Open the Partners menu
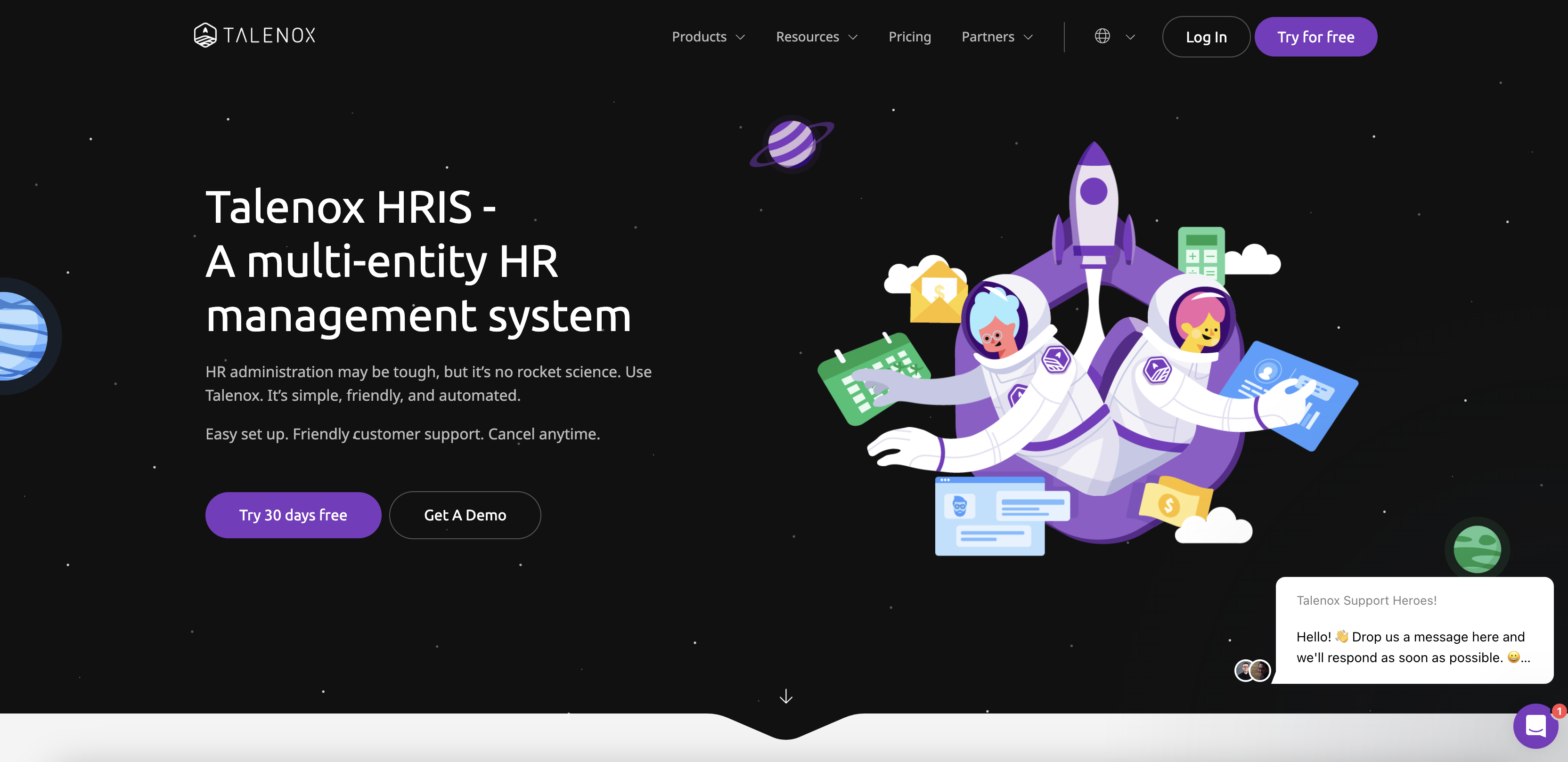The image size is (1568, 762). tap(997, 37)
